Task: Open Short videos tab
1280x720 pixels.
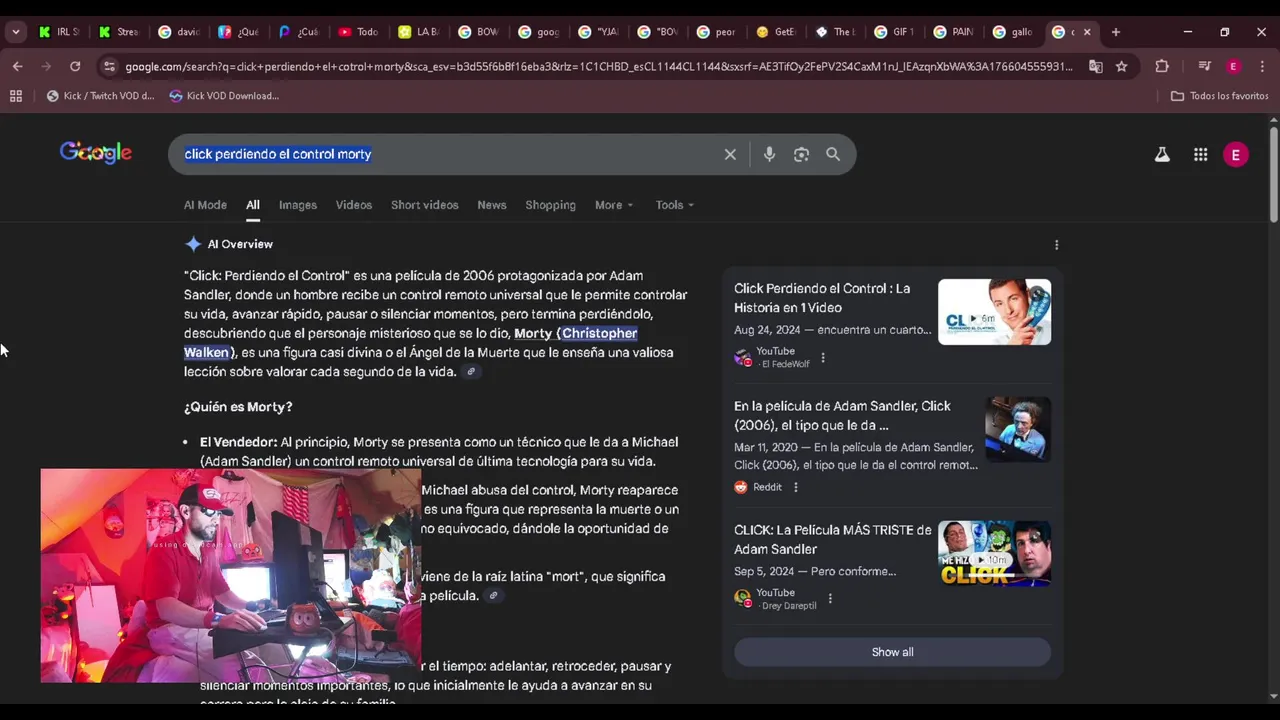Action: pos(425,205)
